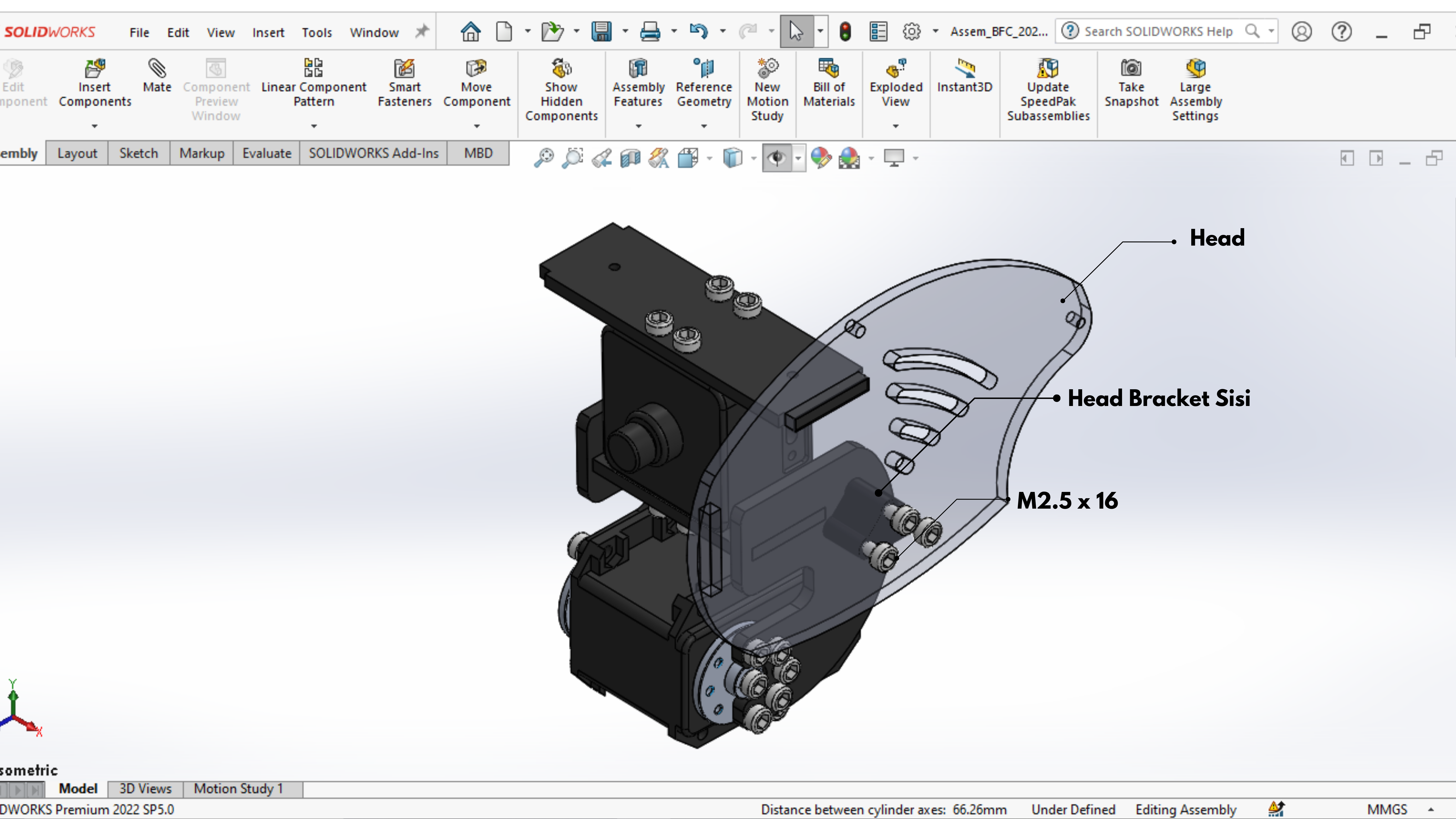Click the Rebuild traffic light icon
1456x819 pixels.
[845, 31]
